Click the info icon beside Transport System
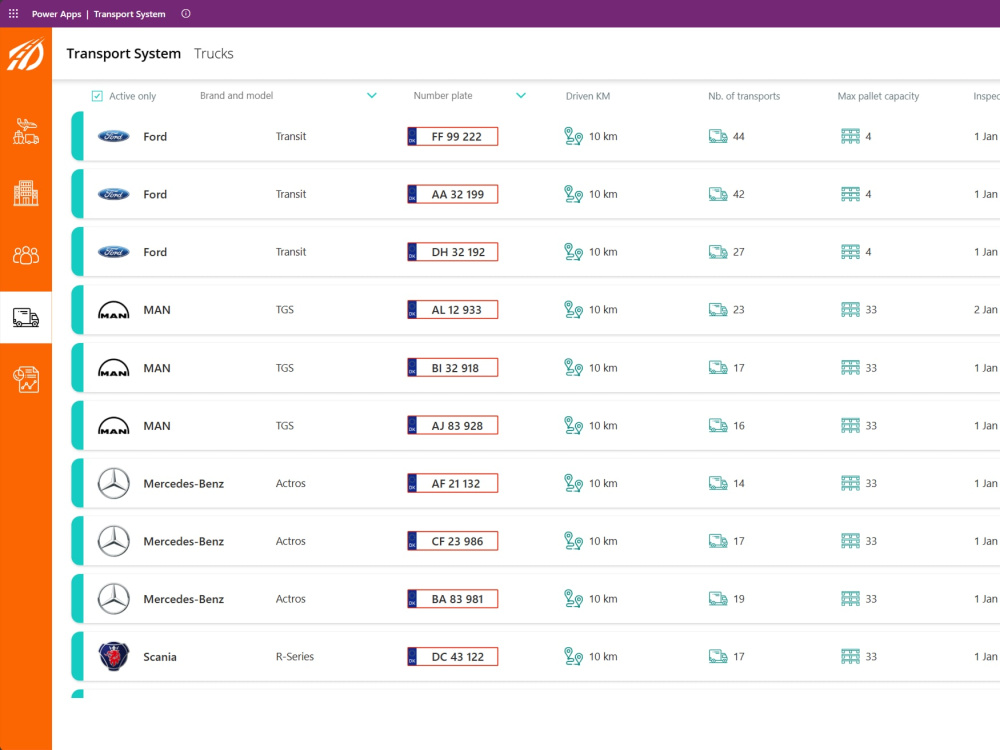1000x750 pixels. point(186,13)
